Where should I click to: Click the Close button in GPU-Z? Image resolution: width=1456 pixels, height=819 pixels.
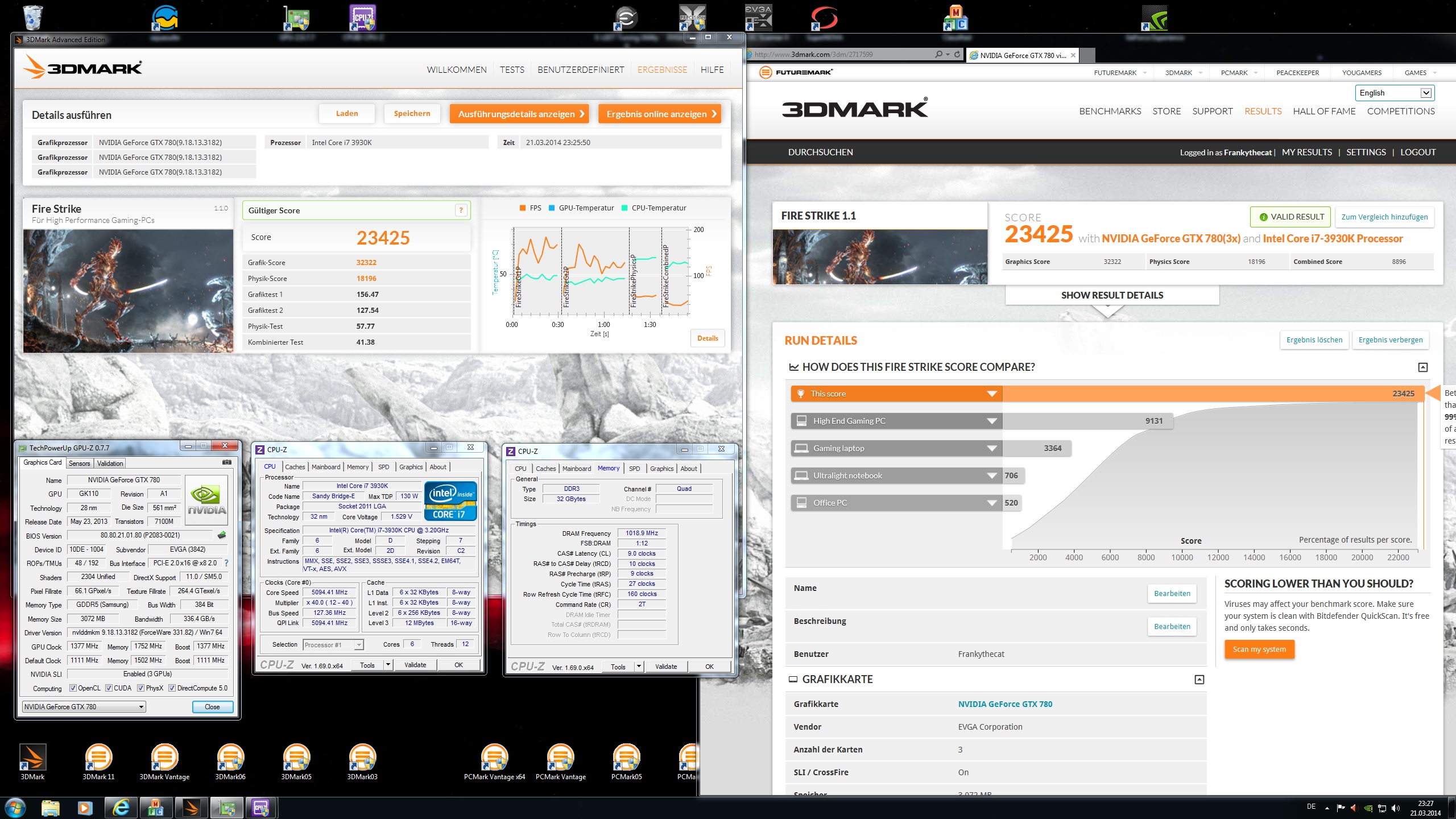212,707
